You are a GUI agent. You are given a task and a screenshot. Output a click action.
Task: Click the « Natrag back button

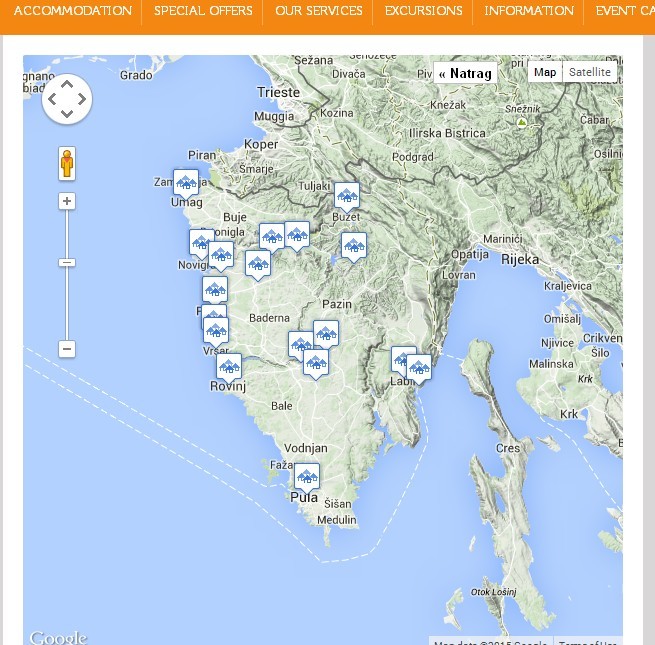[x=465, y=73]
